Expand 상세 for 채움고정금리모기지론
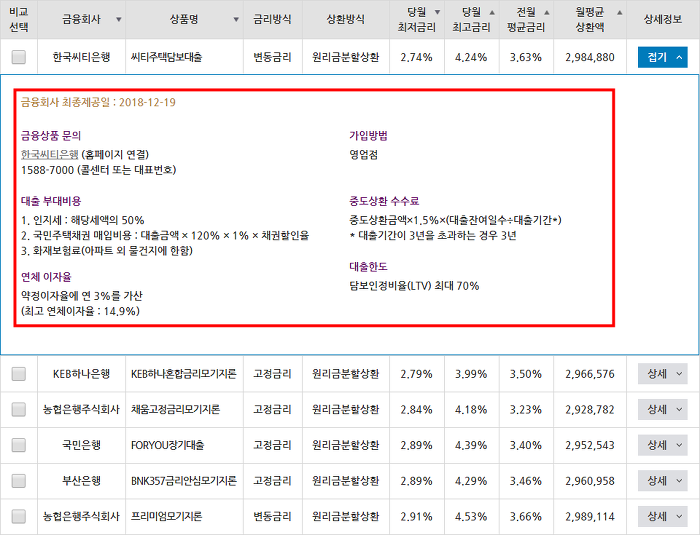This screenshot has height=535, width=700. (662, 410)
